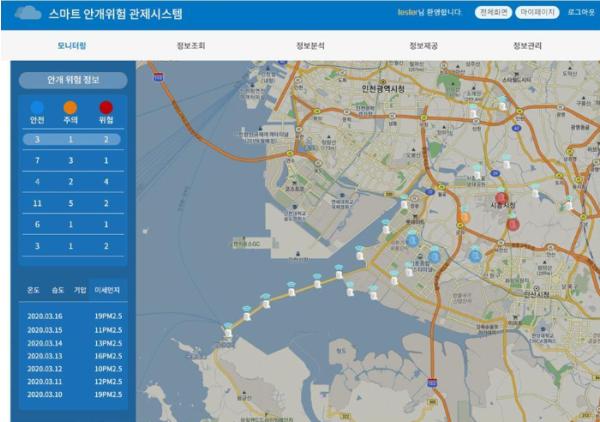Screen dimensions: 600x422
Task: Open the 정보분석 menu
Action: click(x=310, y=46)
